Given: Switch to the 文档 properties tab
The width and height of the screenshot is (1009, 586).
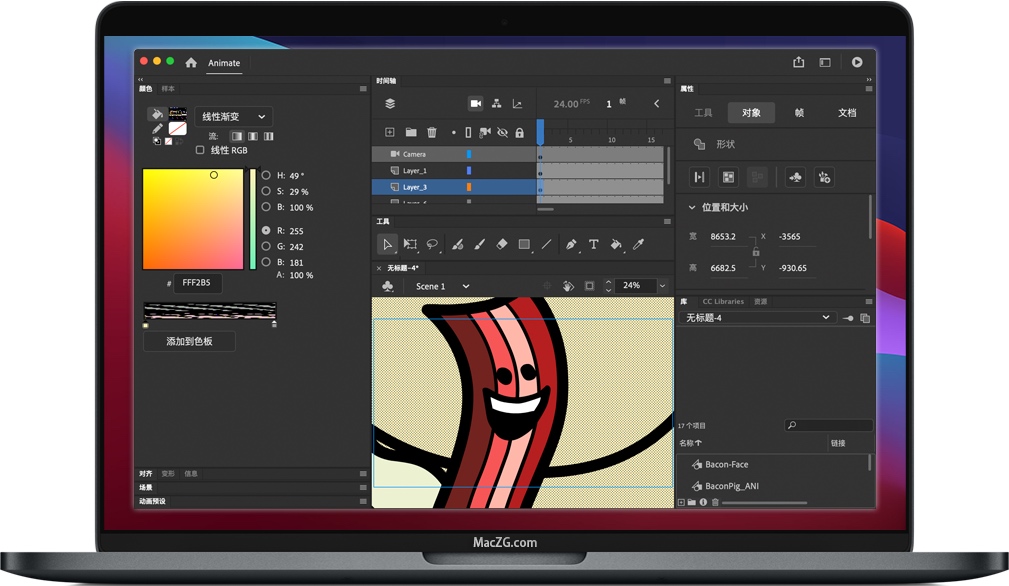Looking at the screenshot, I should coord(847,113).
